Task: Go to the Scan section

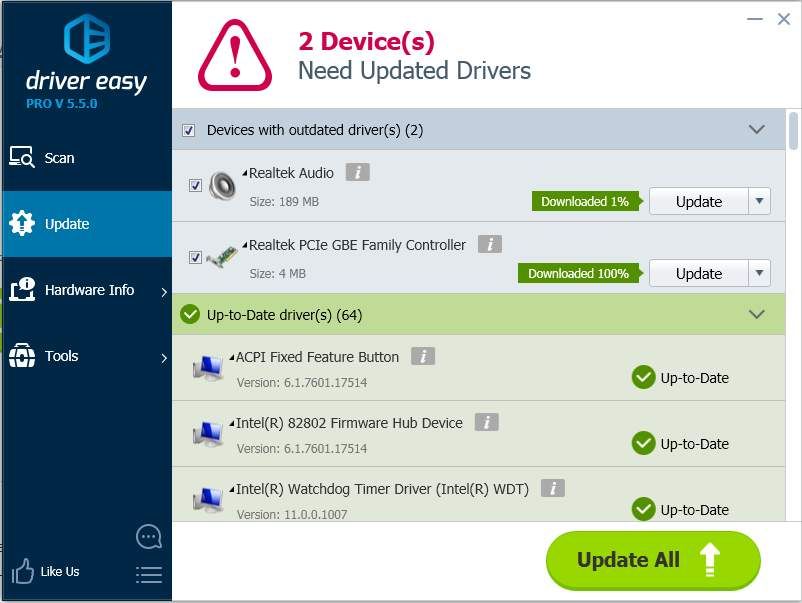Action: click(59, 158)
